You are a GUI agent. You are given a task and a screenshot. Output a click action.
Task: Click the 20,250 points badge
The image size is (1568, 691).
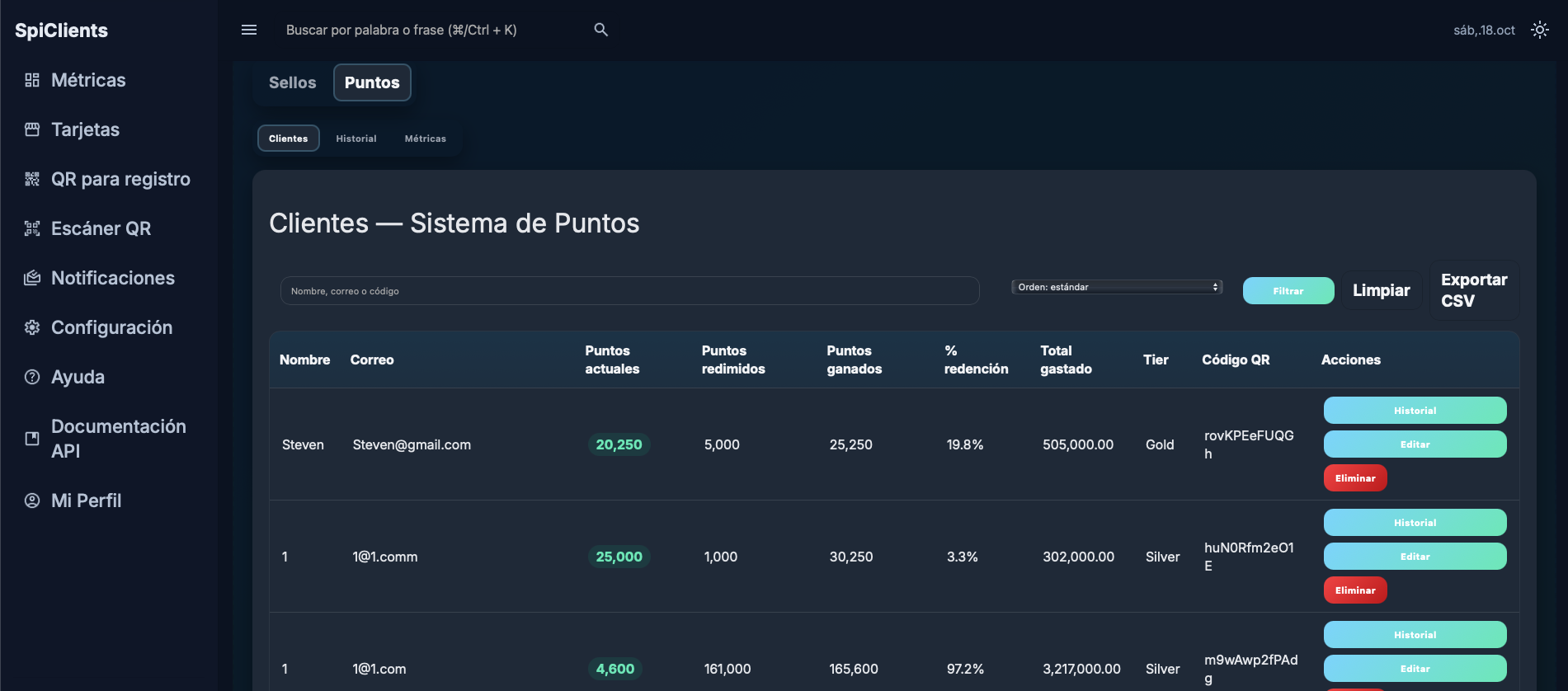(x=619, y=444)
